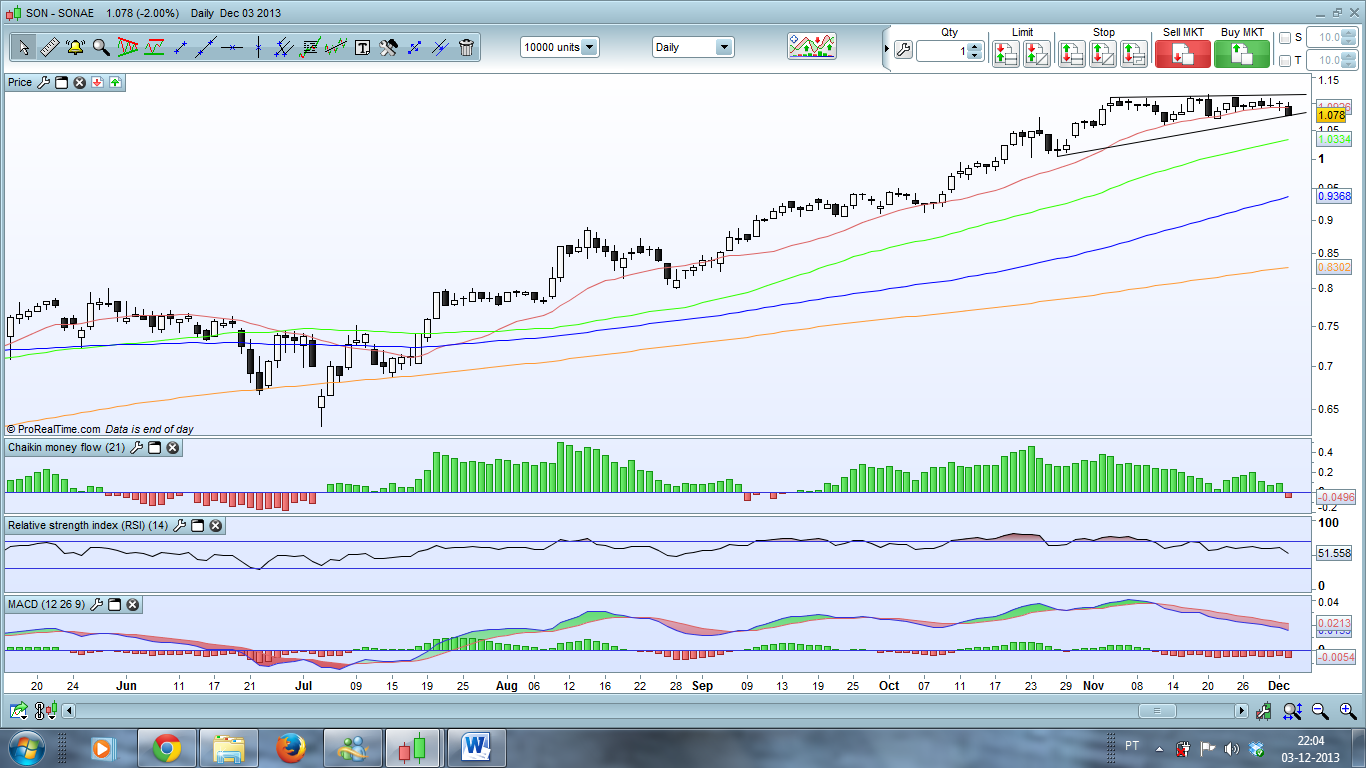Viewport: 1366px width, 768px height.
Task: Enable the S checkbox
Action: pyautogui.click(x=1285, y=38)
